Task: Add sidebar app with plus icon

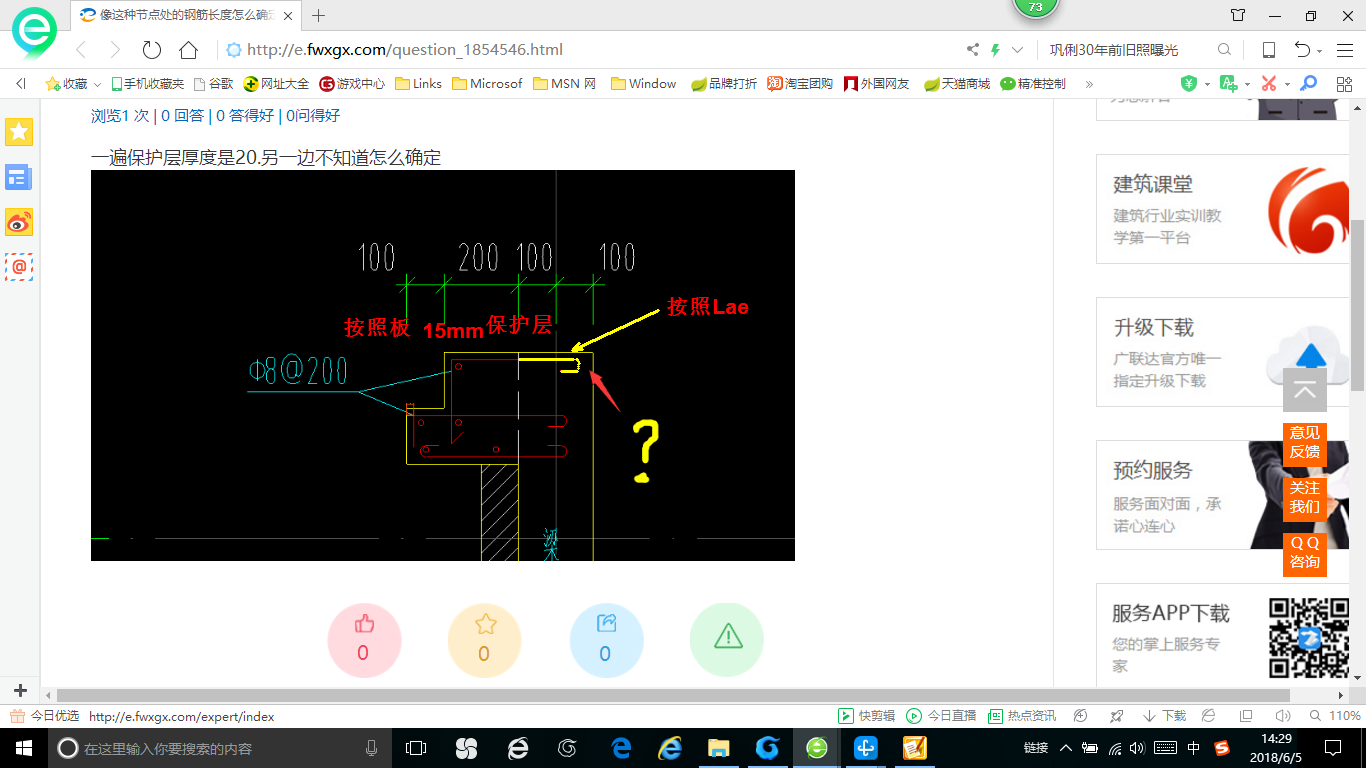Action: click(20, 690)
